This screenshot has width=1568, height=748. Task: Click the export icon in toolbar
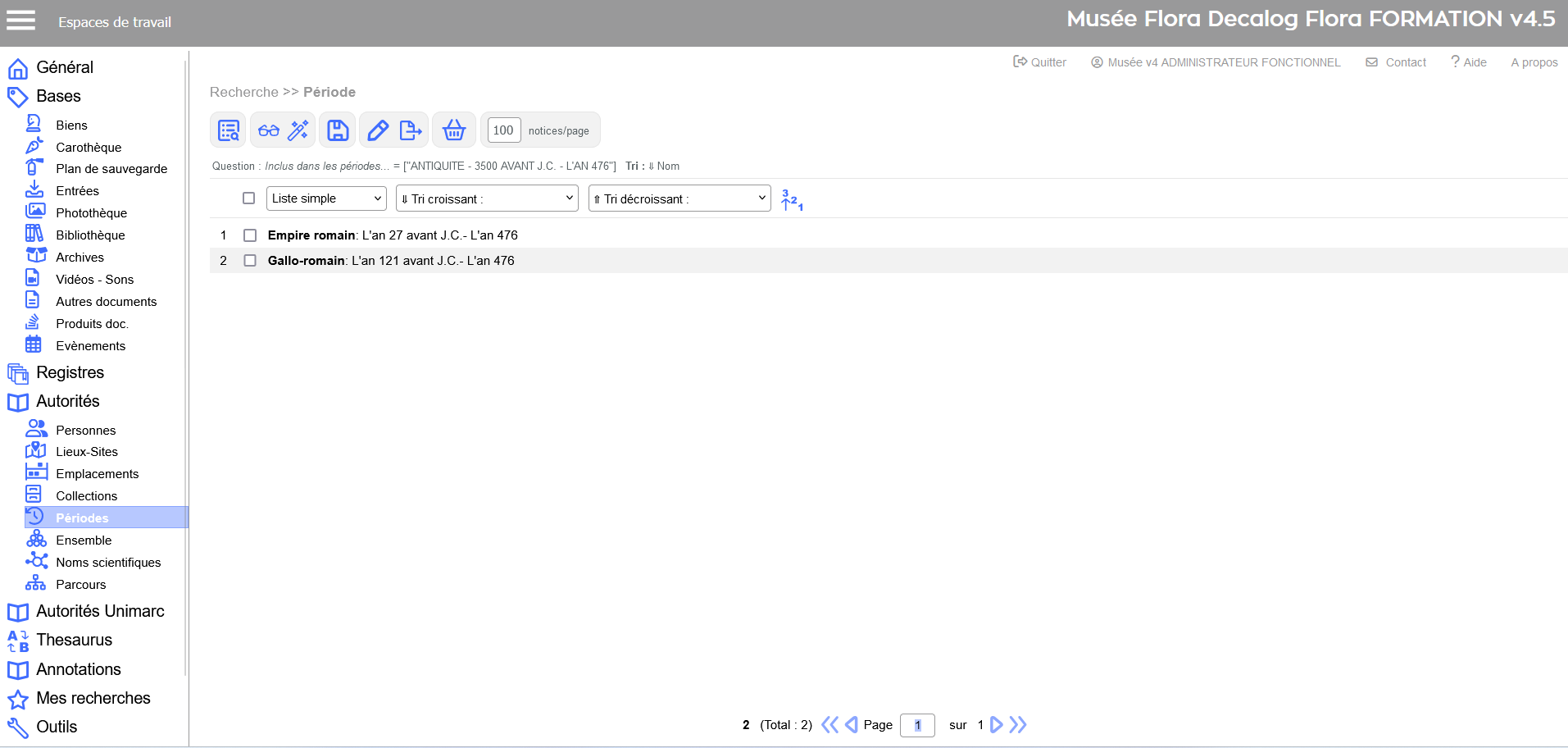click(410, 130)
